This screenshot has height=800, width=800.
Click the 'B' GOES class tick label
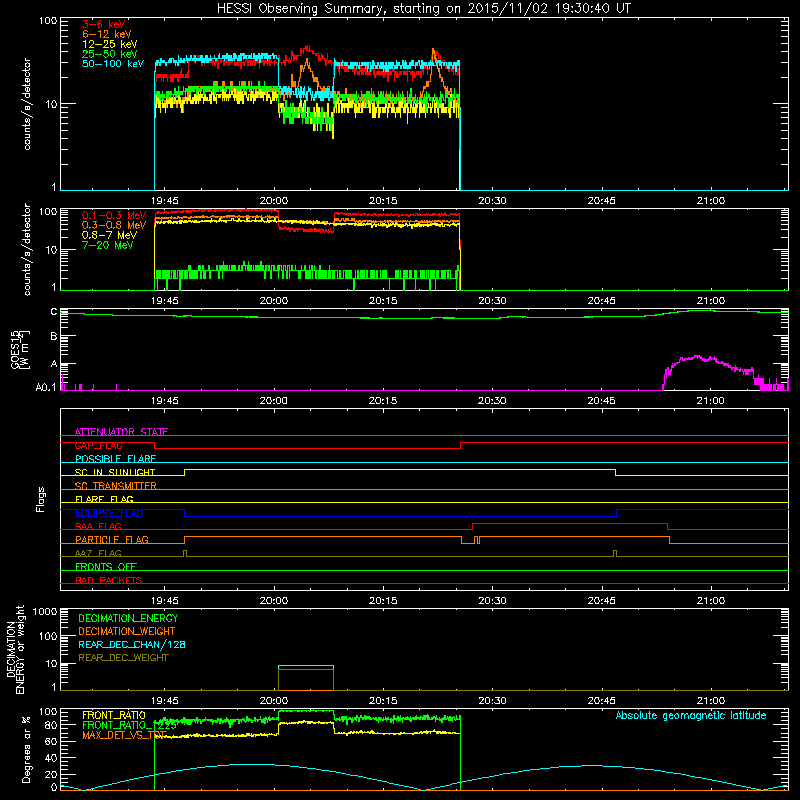pos(54,337)
